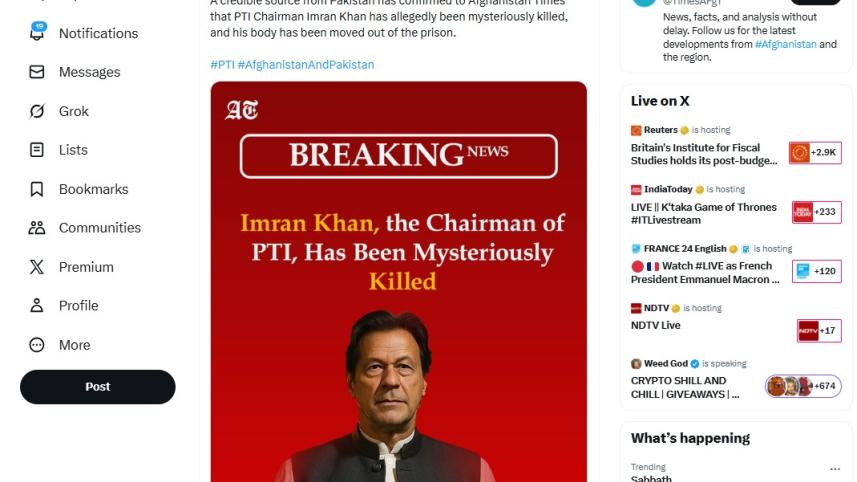Open the Notifications bell icon
Viewport: 857px width, 482px height.
point(37,33)
